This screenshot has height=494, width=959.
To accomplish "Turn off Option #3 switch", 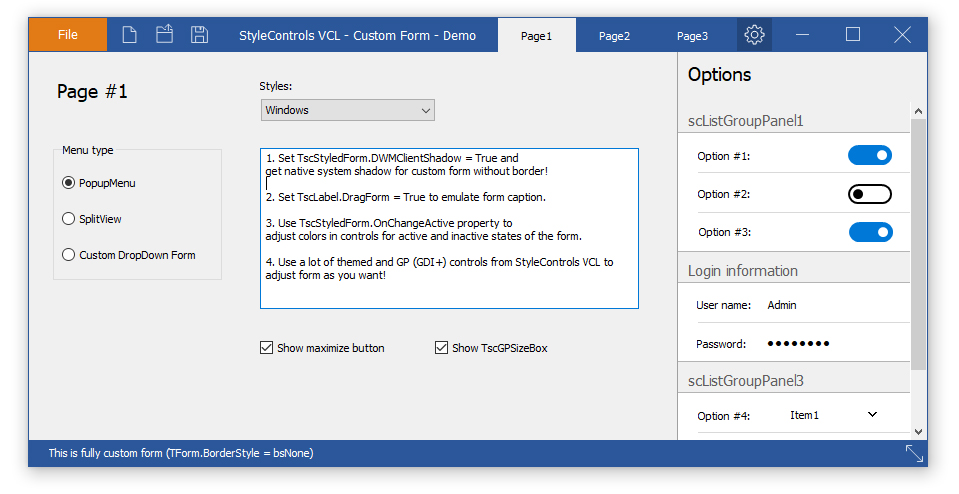I will click(870, 232).
